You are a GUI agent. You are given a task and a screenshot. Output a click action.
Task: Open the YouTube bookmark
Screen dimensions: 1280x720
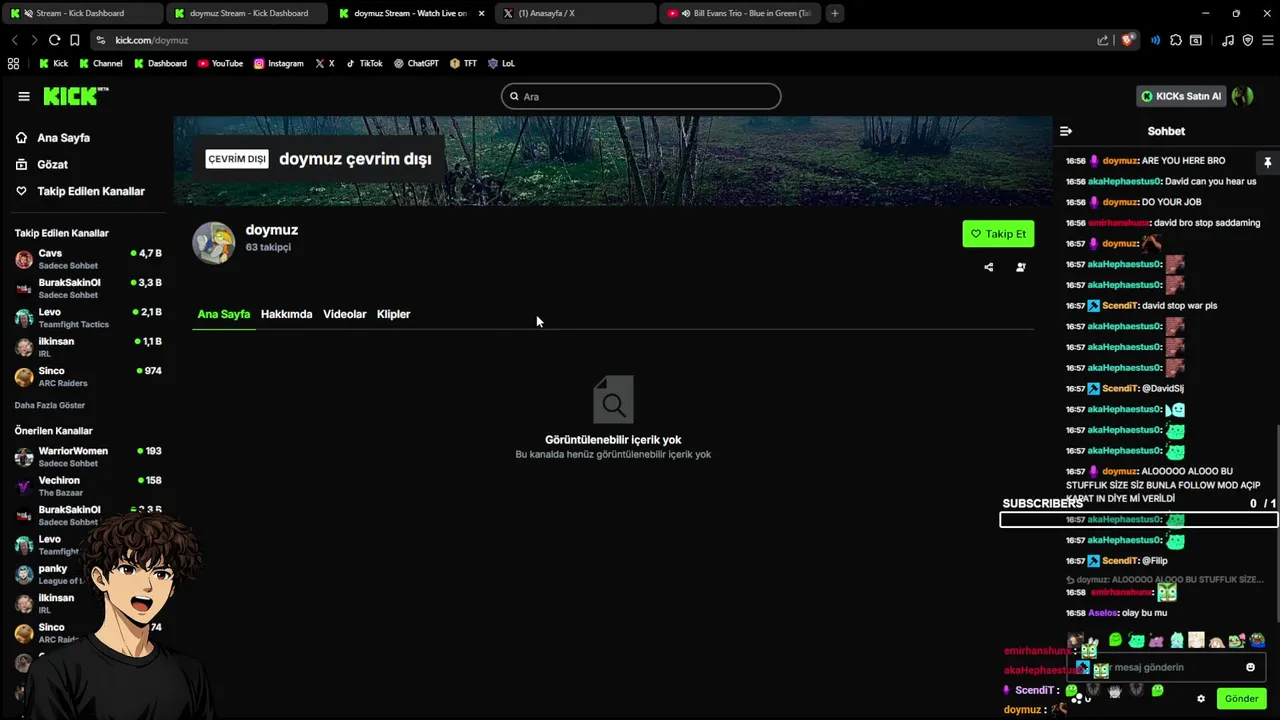[220, 63]
